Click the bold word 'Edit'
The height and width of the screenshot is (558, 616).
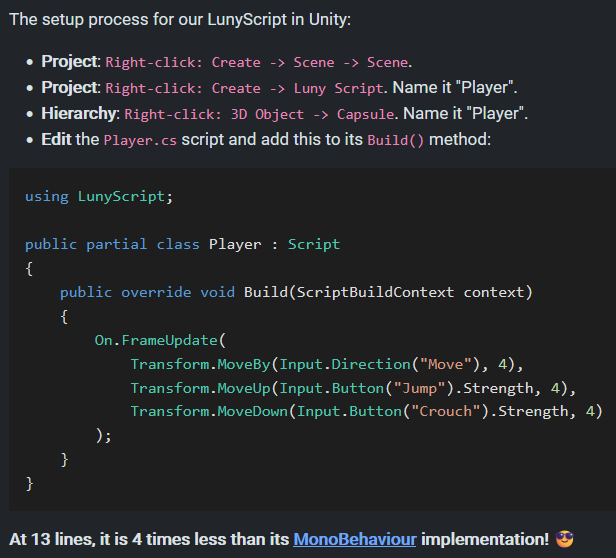click(x=56, y=139)
